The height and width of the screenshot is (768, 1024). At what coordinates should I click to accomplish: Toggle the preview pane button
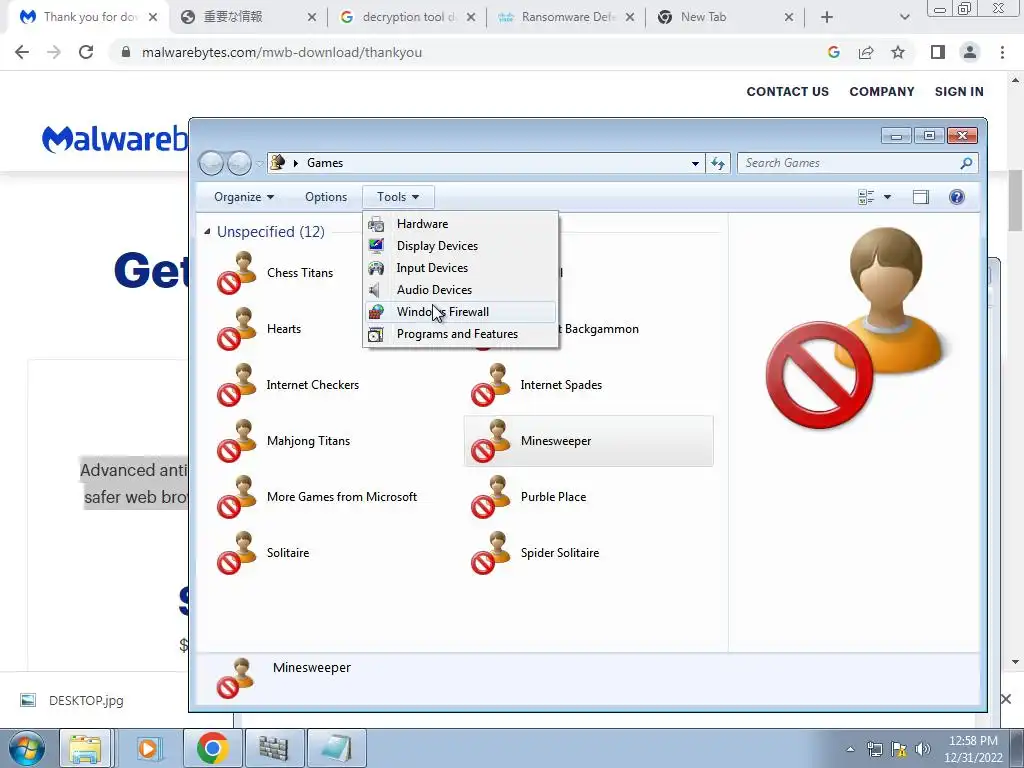pyautogui.click(x=921, y=197)
